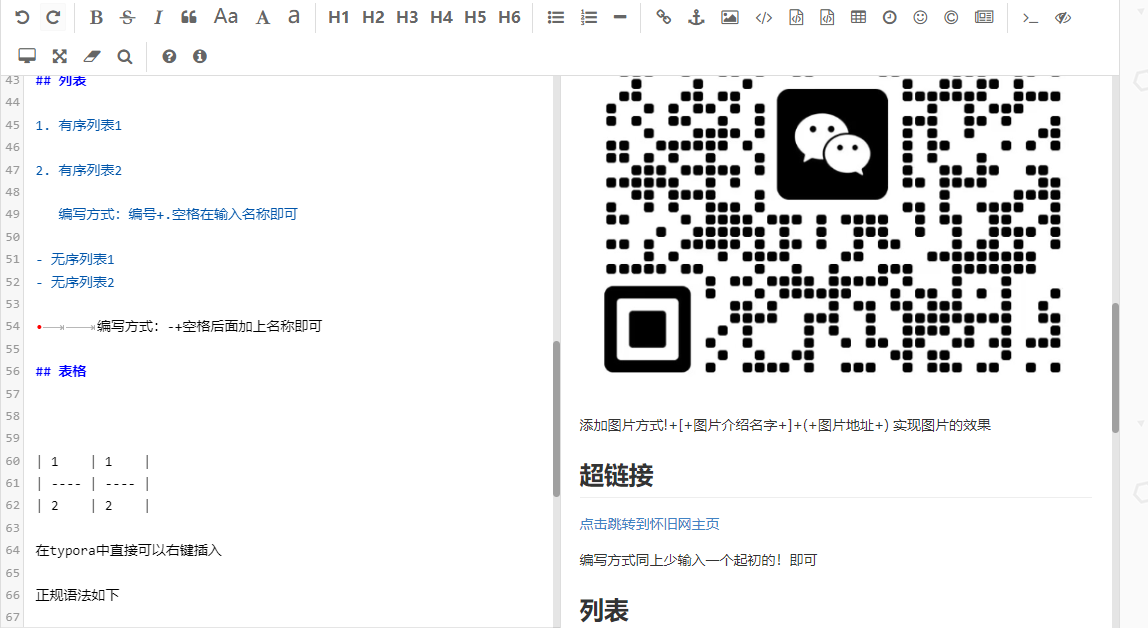Image resolution: width=1148 pixels, height=628 pixels.
Task: Clear editor content with eraser
Action: point(92,56)
